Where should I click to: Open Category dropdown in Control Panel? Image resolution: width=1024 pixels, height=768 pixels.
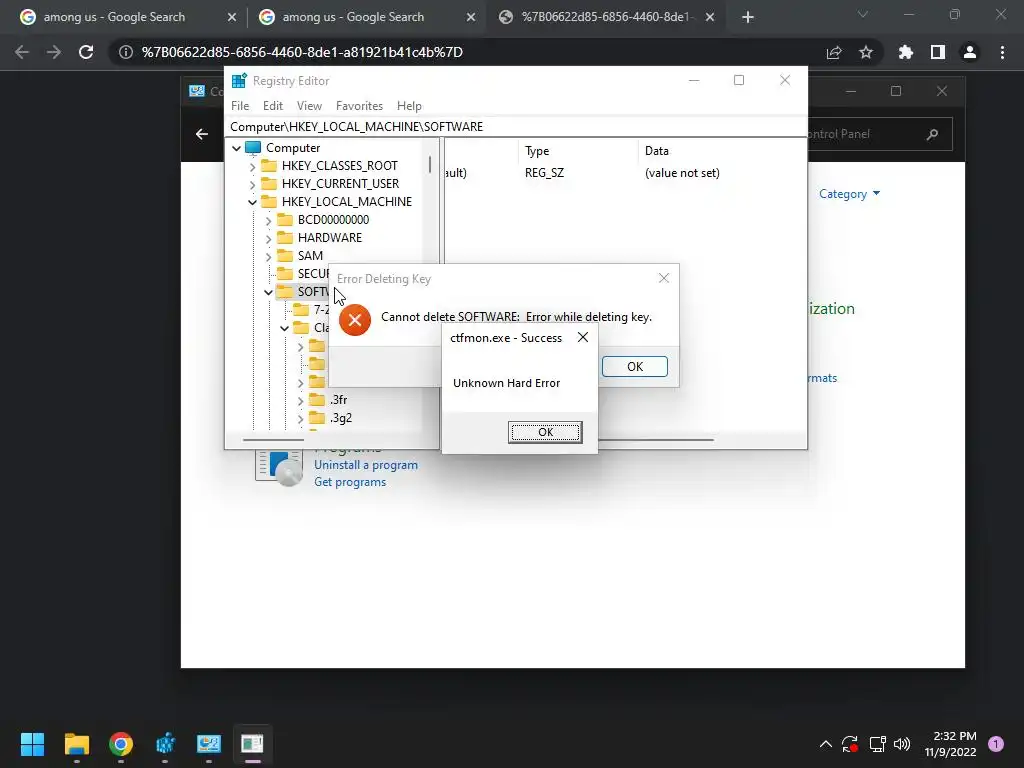pyautogui.click(x=849, y=194)
